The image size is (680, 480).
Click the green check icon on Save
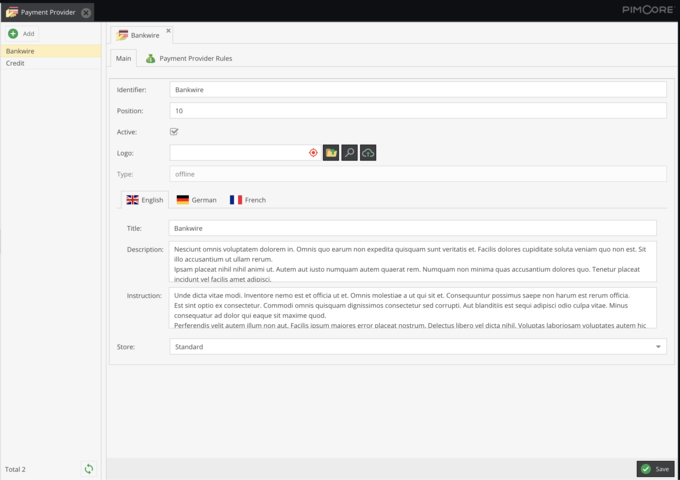(646, 469)
